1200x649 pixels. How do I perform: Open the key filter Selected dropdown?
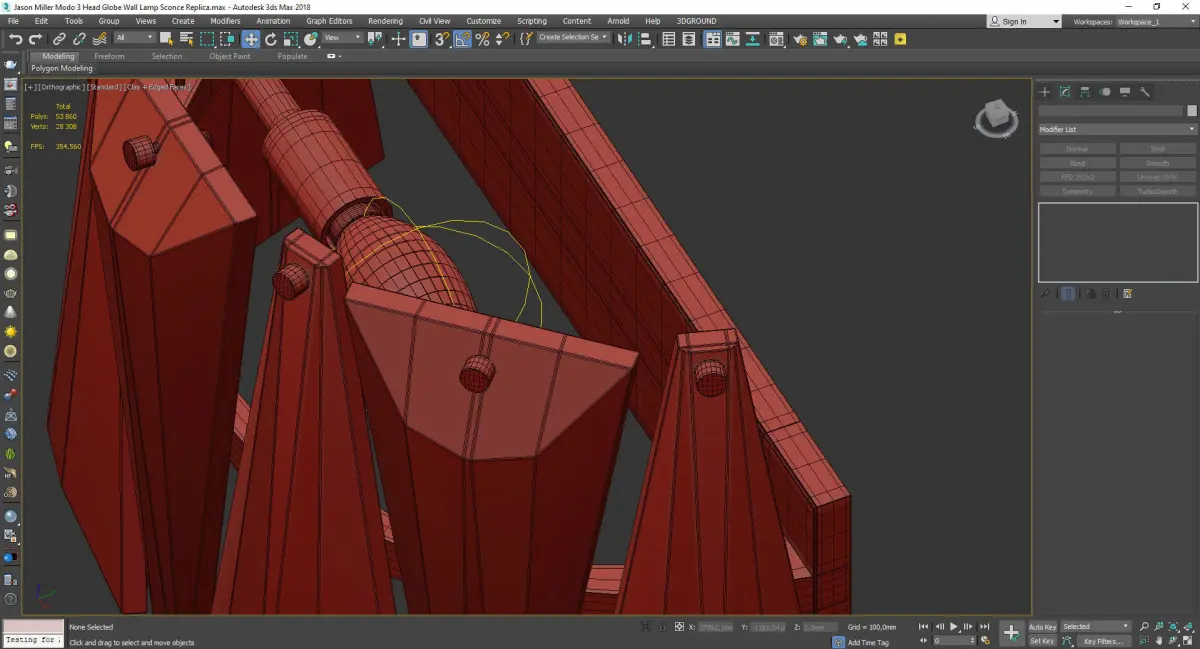coord(1096,627)
